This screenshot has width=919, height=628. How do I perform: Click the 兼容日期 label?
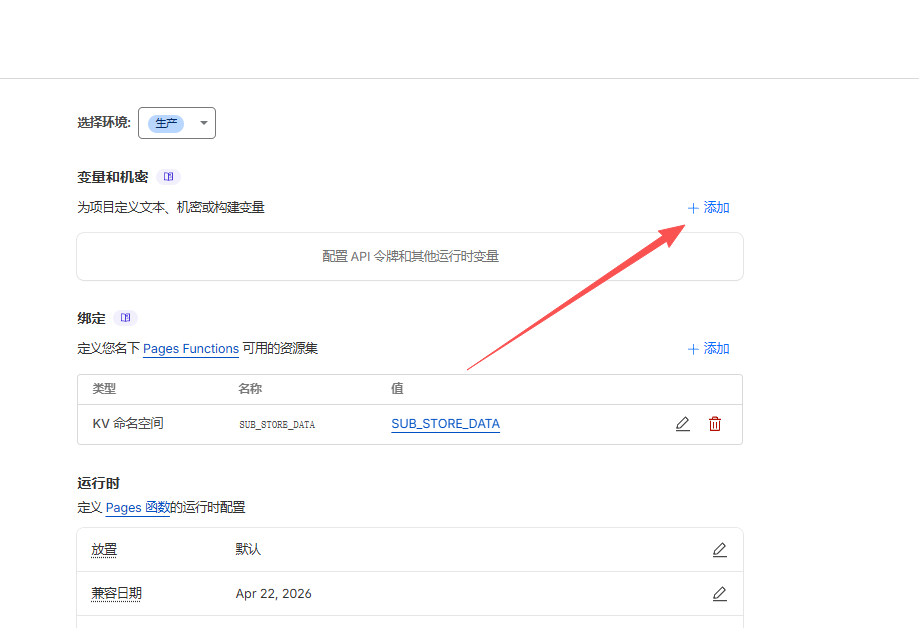[x=117, y=593]
